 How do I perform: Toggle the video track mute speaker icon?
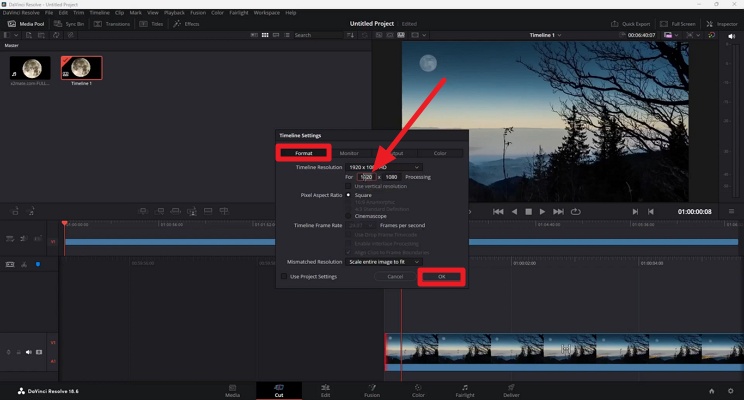[x=28, y=352]
